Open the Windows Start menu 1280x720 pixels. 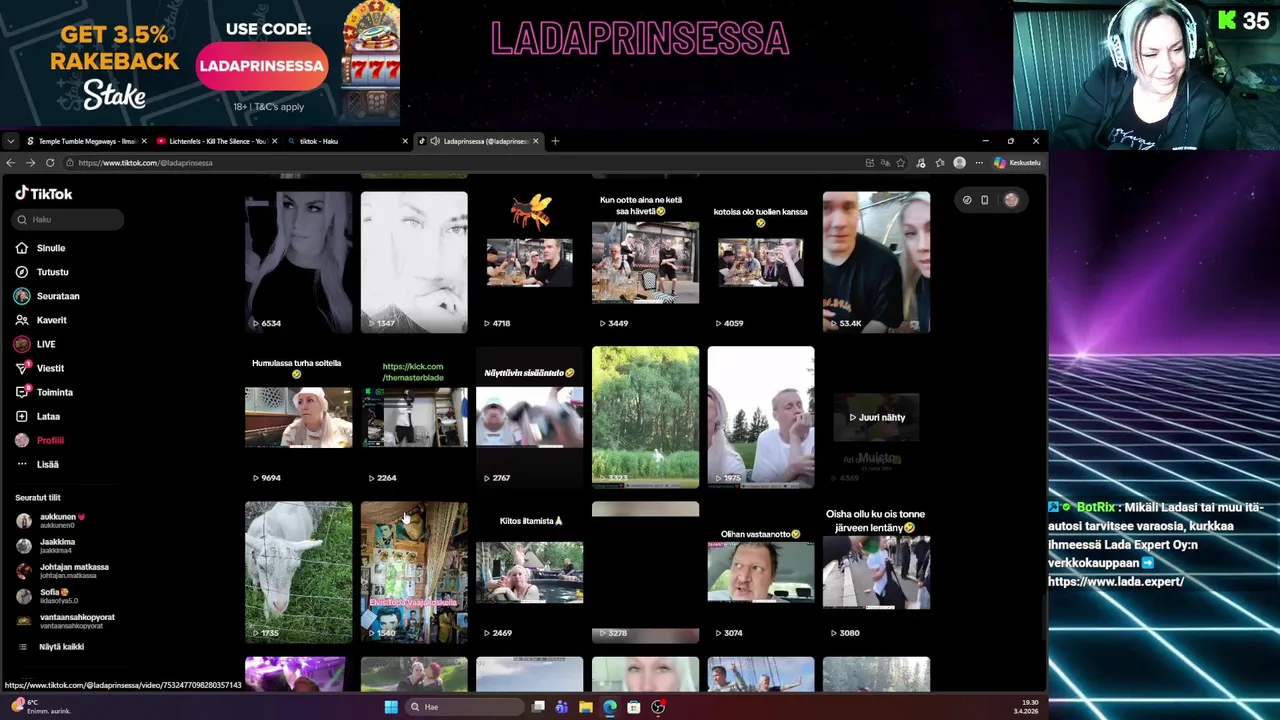[391, 707]
